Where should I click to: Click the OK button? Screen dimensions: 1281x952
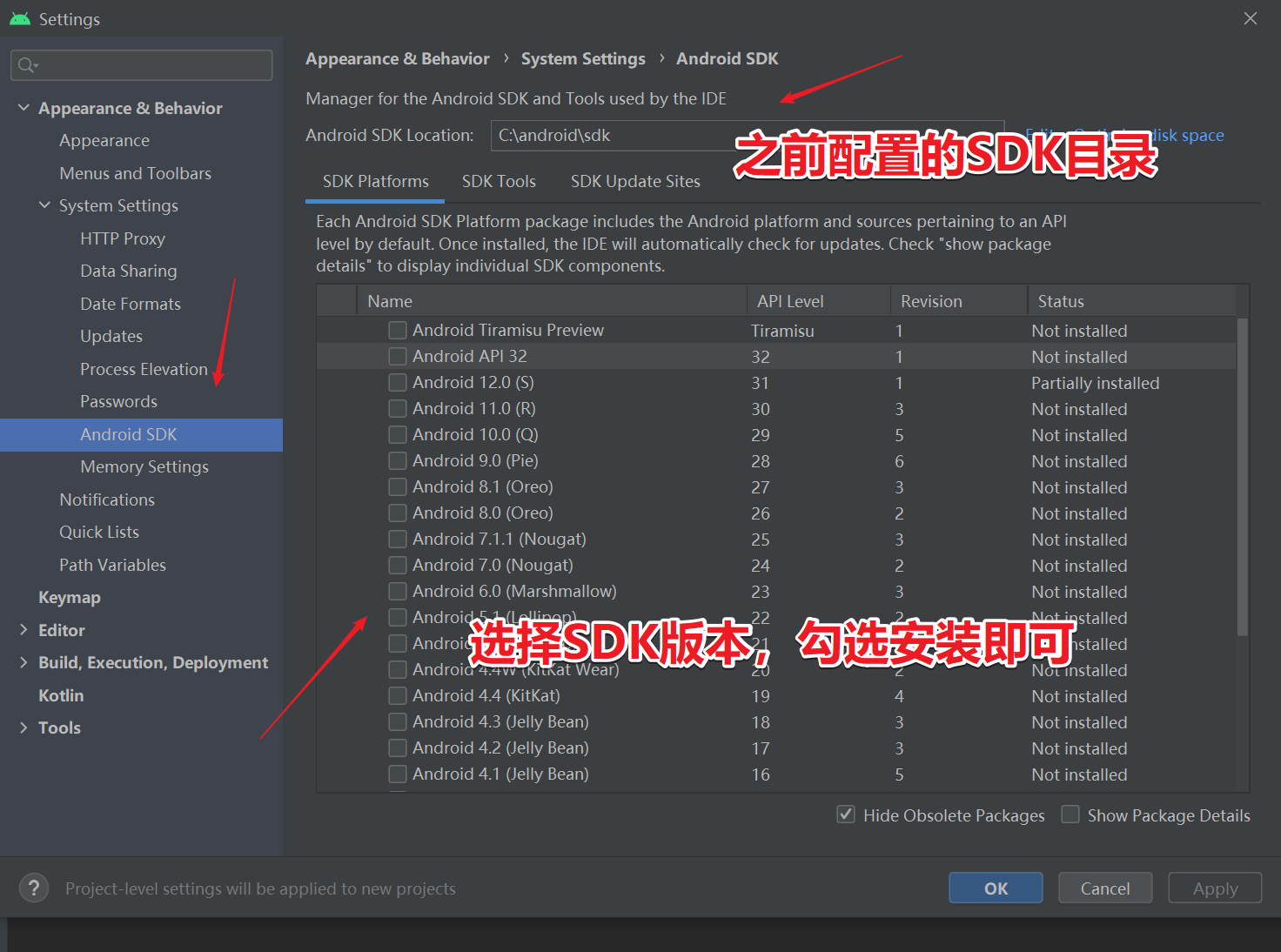pos(996,888)
